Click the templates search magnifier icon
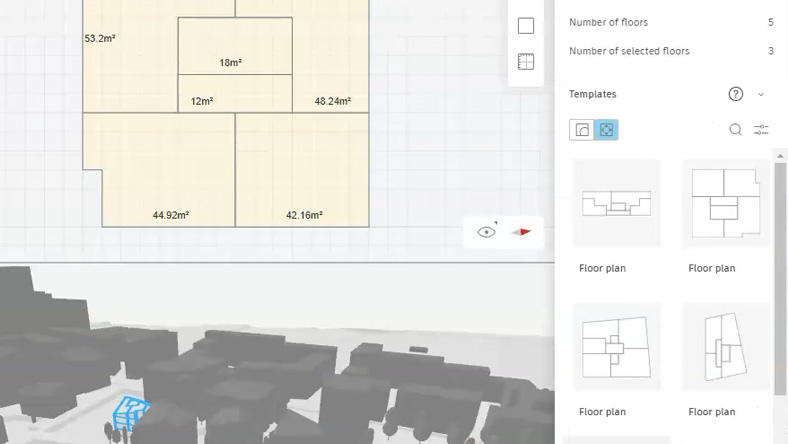Viewport: 788px width, 444px height. [x=735, y=130]
